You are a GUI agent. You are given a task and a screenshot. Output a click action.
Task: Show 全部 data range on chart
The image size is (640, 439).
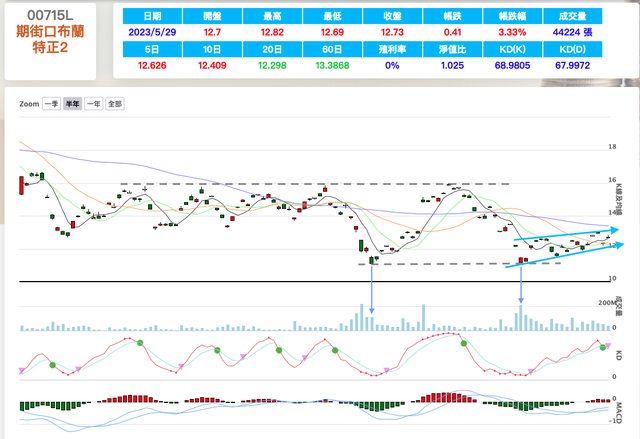(115, 103)
